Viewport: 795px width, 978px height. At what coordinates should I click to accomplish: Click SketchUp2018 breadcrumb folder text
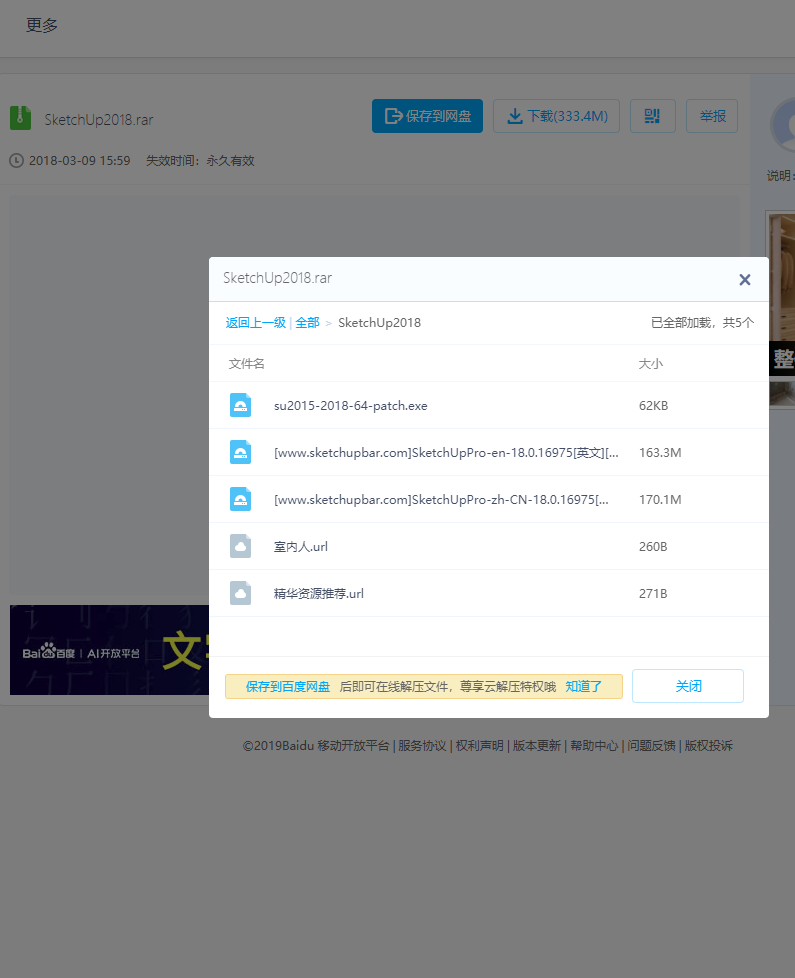point(379,322)
